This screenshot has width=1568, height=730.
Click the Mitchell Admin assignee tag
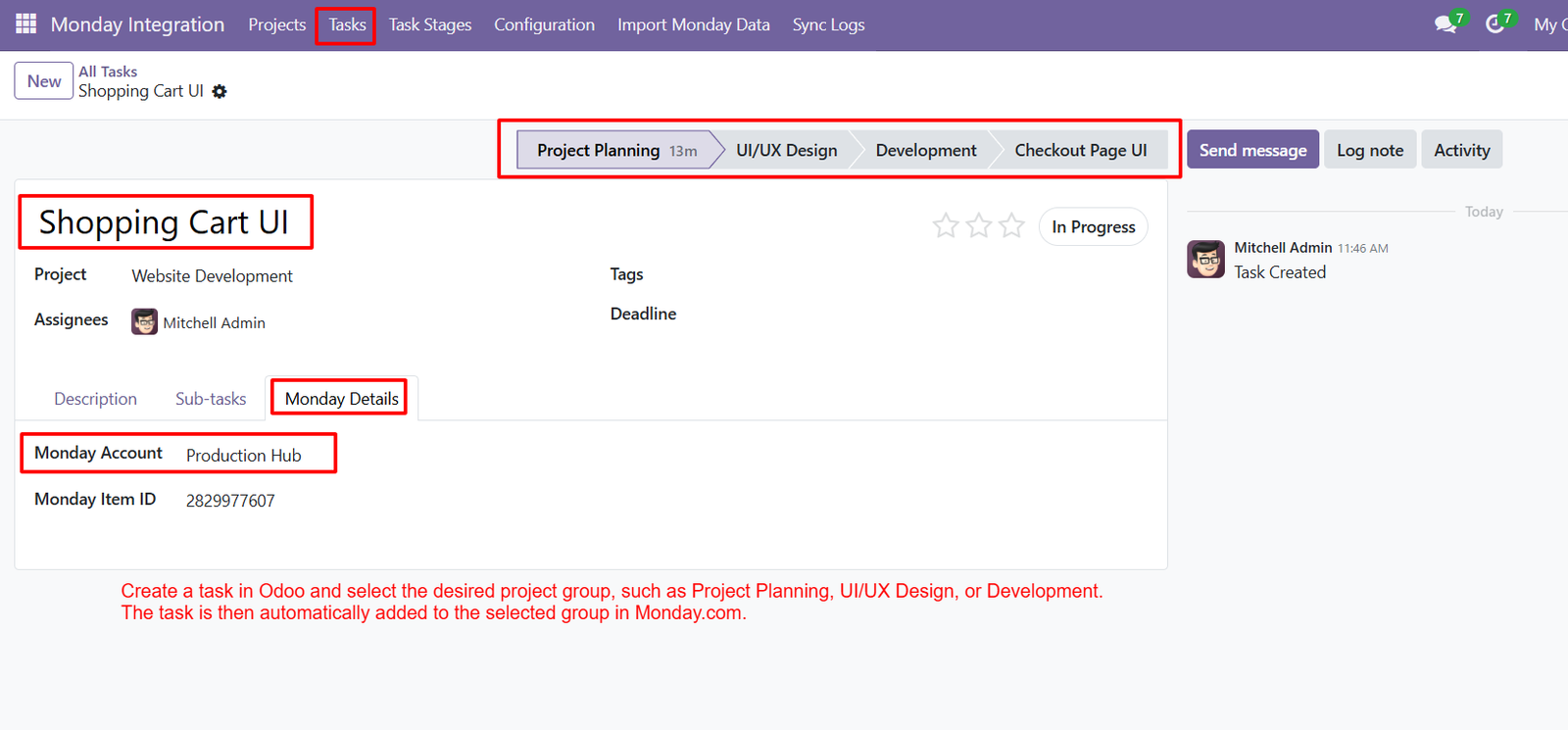point(199,322)
